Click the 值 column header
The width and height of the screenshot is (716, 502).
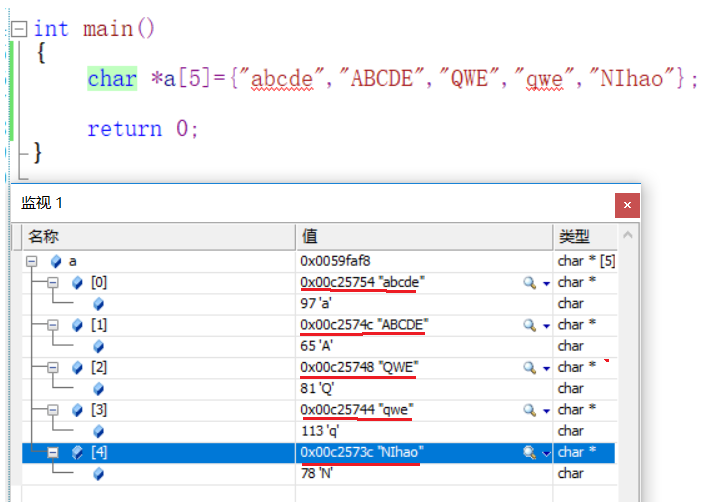pos(425,237)
